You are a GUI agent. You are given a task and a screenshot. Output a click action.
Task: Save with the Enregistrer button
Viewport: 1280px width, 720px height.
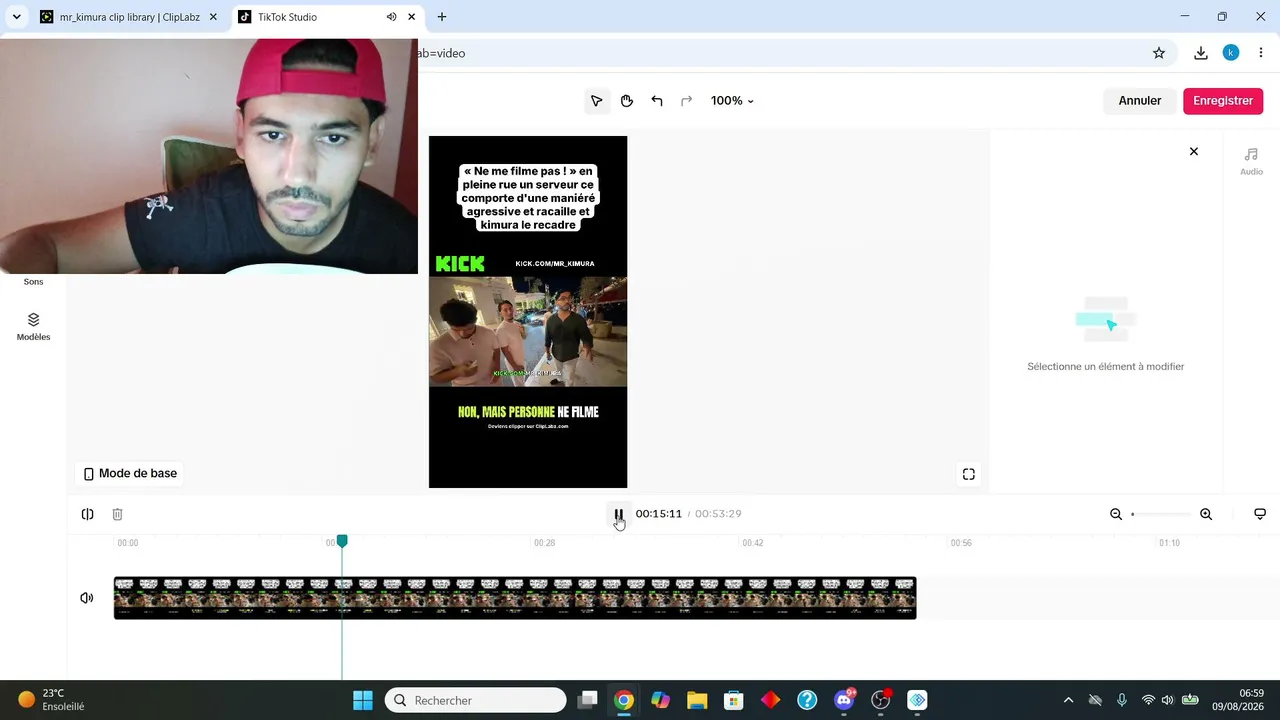pos(1223,101)
